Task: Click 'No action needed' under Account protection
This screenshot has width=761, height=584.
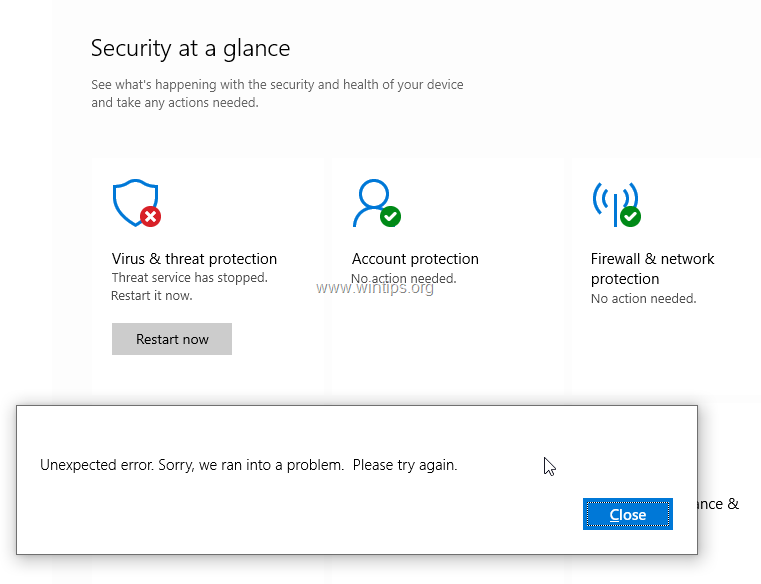Action: 404,279
